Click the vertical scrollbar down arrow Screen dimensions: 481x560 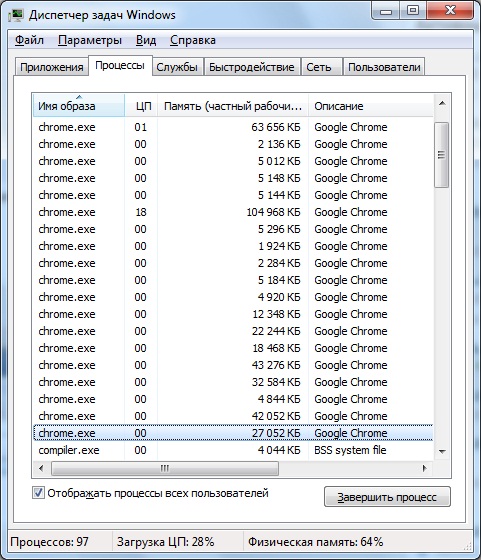coord(442,451)
